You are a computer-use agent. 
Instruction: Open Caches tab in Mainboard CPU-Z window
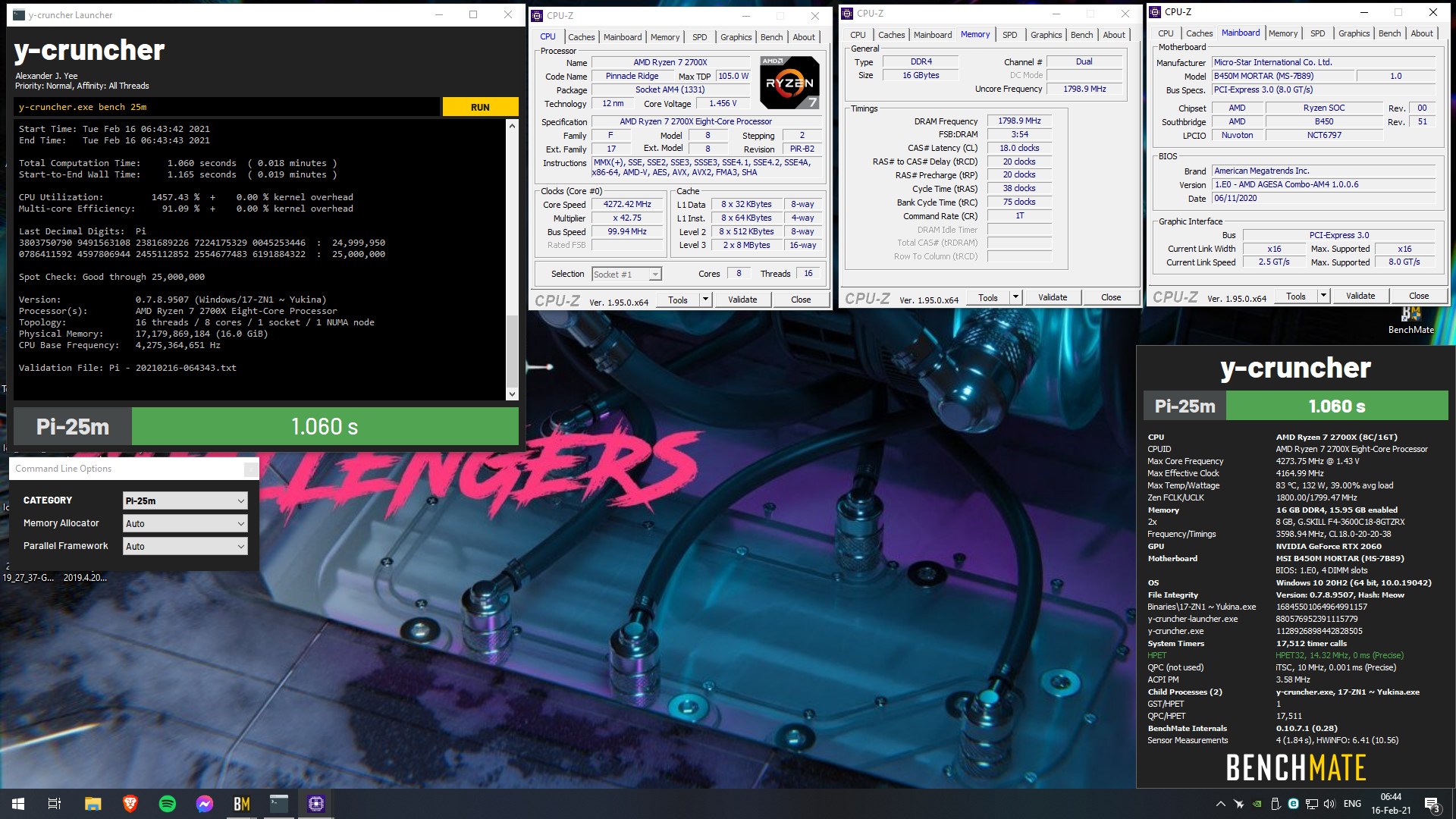coord(1199,33)
